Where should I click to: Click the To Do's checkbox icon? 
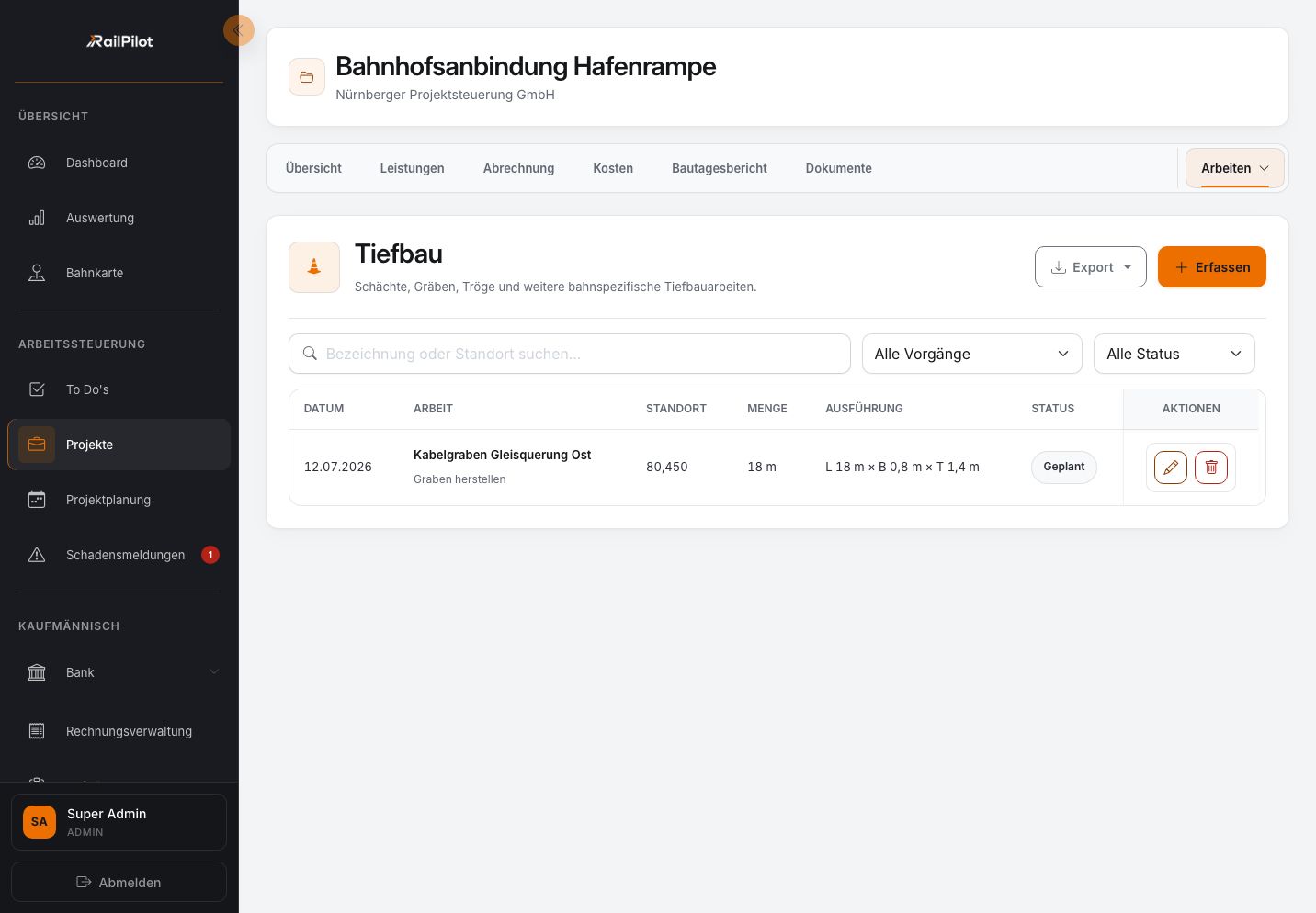tap(37, 389)
